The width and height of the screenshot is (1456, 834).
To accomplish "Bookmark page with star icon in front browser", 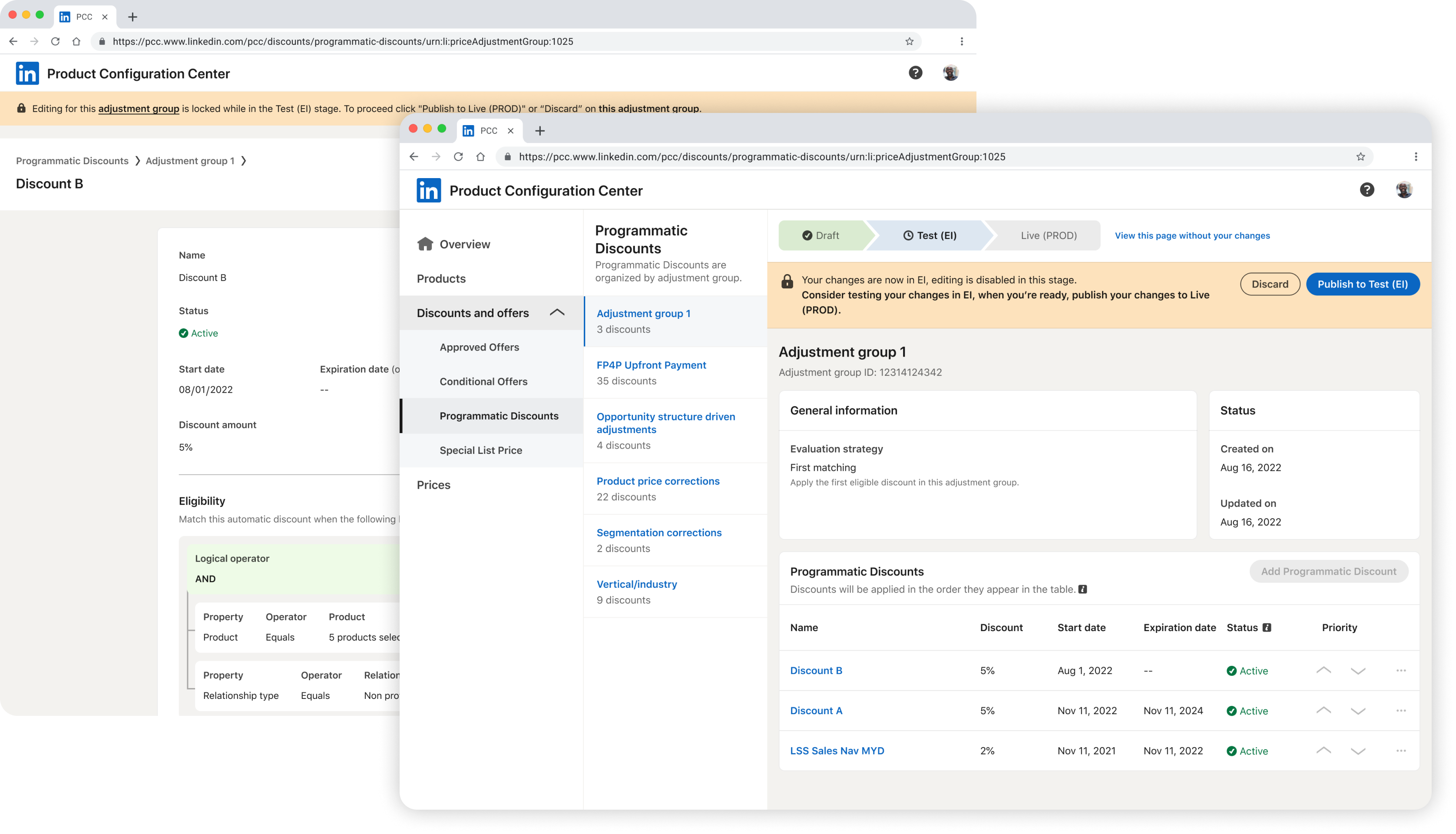I will click(1360, 157).
